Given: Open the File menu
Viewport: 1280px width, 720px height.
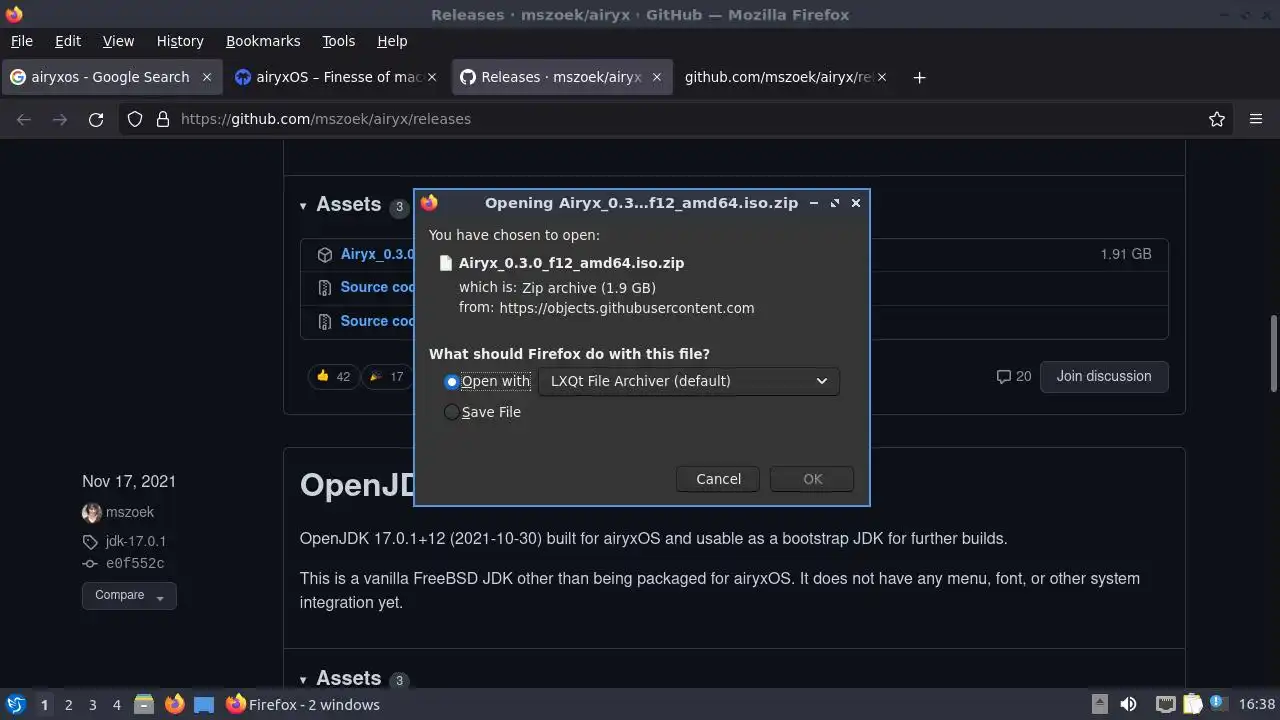Looking at the screenshot, I should pos(21,41).
